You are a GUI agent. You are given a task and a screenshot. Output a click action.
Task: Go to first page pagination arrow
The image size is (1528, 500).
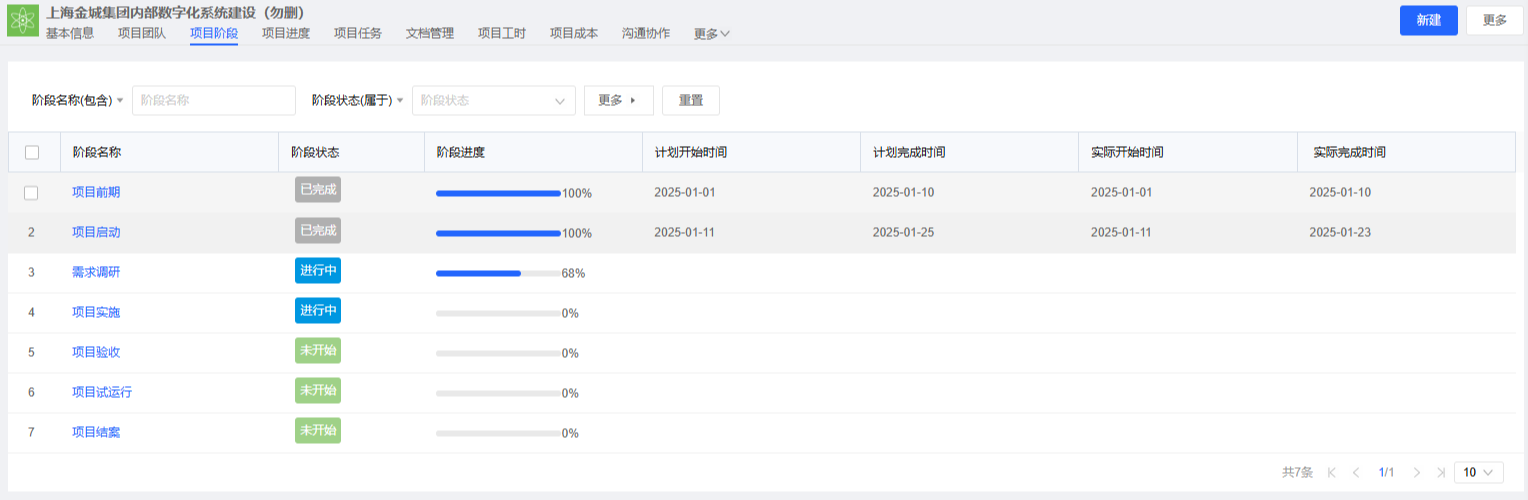pyautogui.click(x=1331, y=472)
